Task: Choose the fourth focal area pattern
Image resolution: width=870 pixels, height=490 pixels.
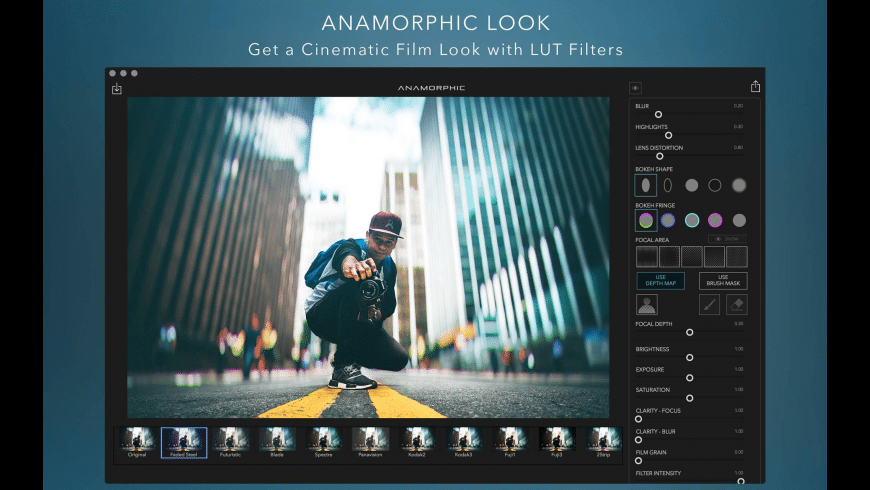Action: [714, 257]
